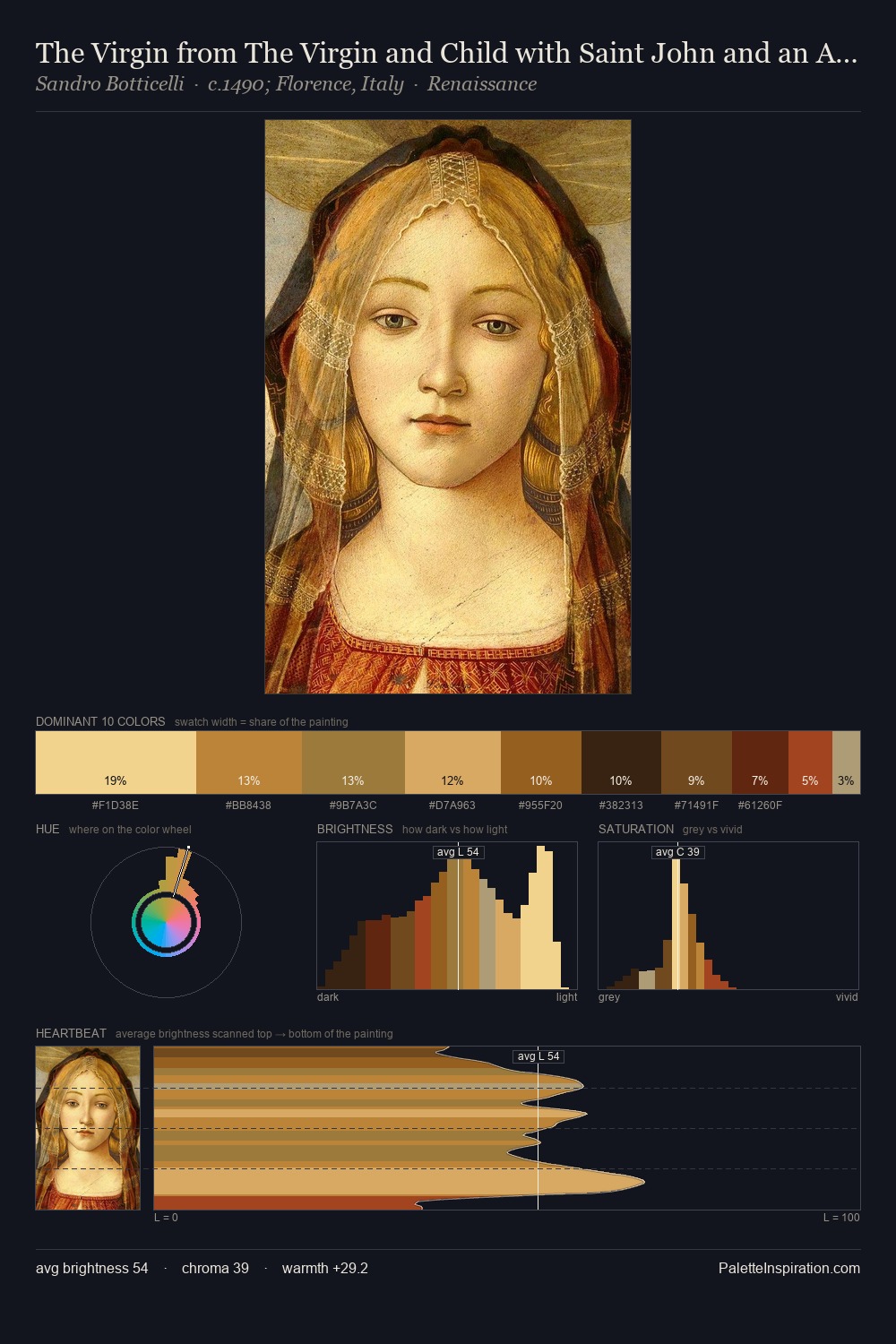Click the tallest pale-yellow bar in the brightness histogram
Viewport: 896px width, 1344px height.
(541, 918)
